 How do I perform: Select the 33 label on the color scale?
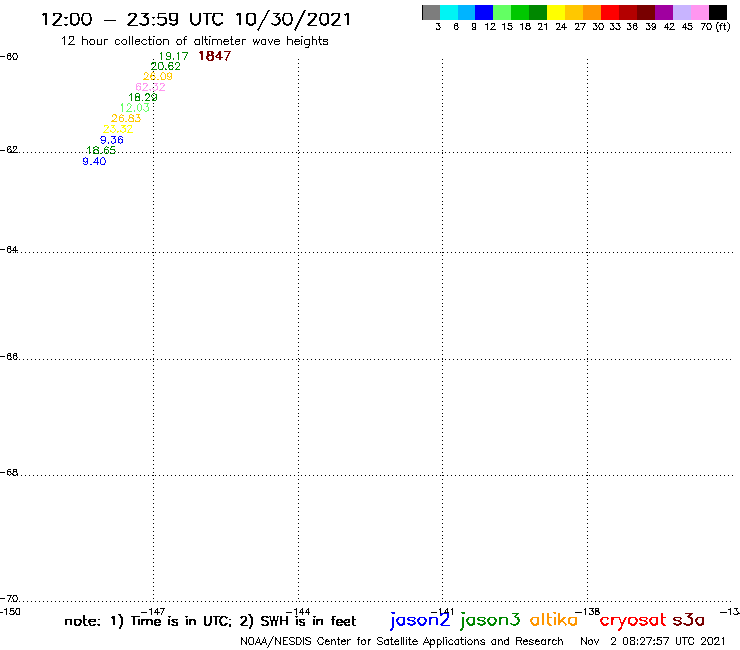point(614,27)
